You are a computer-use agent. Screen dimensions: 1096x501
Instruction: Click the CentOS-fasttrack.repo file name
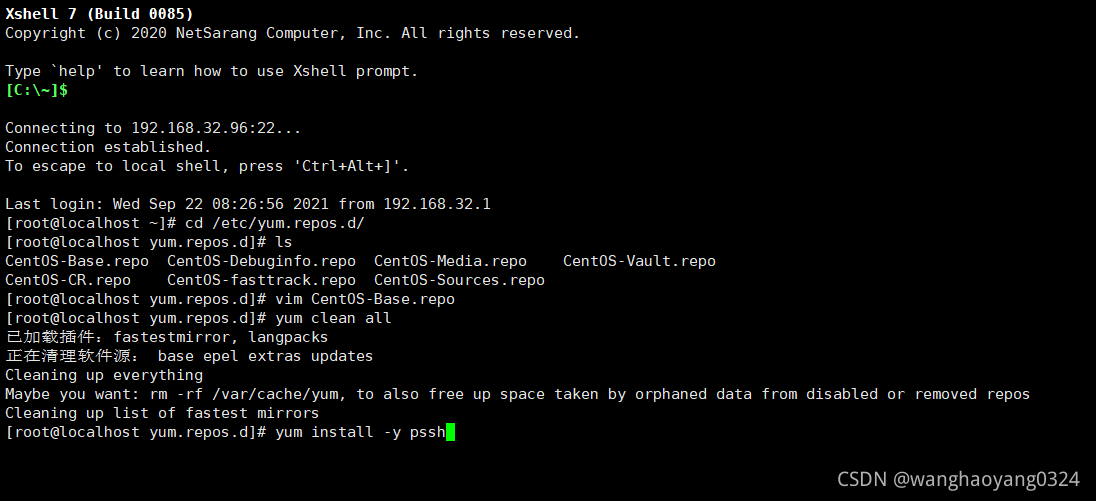click(x=261, y=280)
